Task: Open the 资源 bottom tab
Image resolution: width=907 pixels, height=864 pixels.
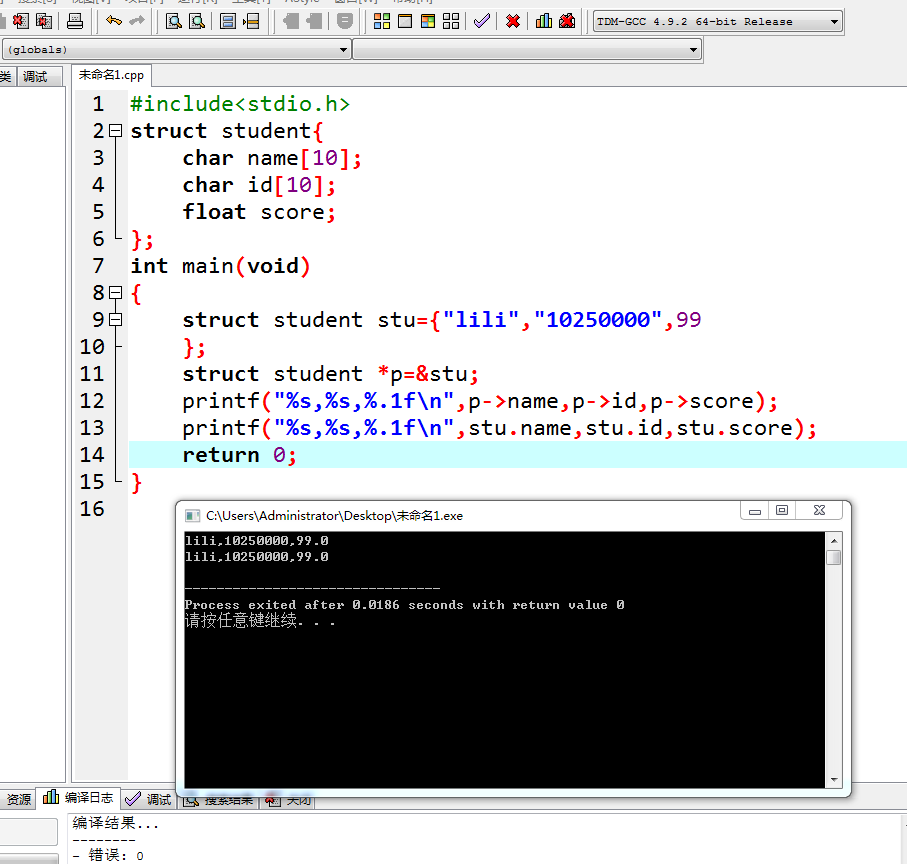Action: 18,799
